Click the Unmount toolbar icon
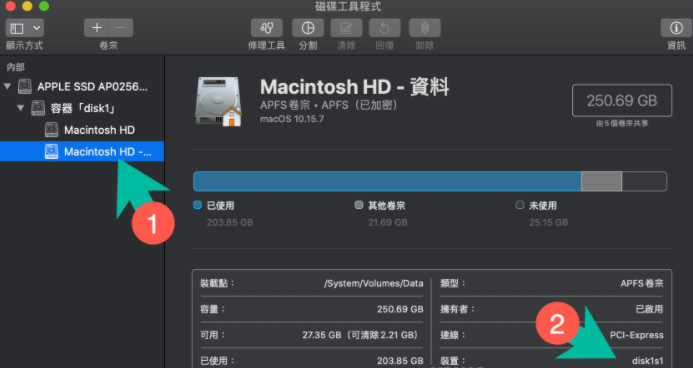This screenshot has width=693, height=368. [424, 28]
